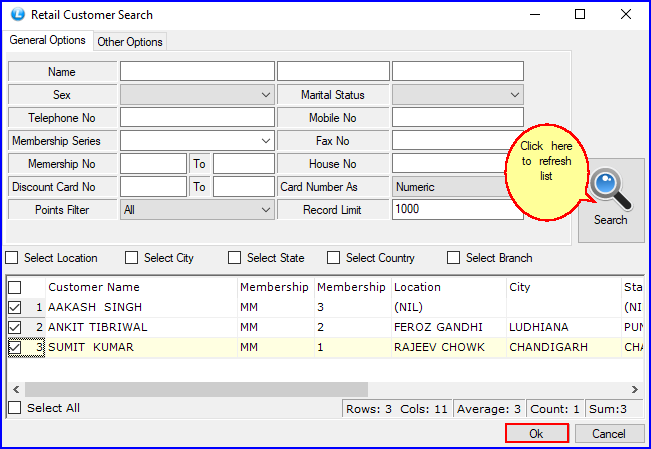Screen dimensions: 651x449
Task: Click the Location column header
Action: tap(448, 287)
